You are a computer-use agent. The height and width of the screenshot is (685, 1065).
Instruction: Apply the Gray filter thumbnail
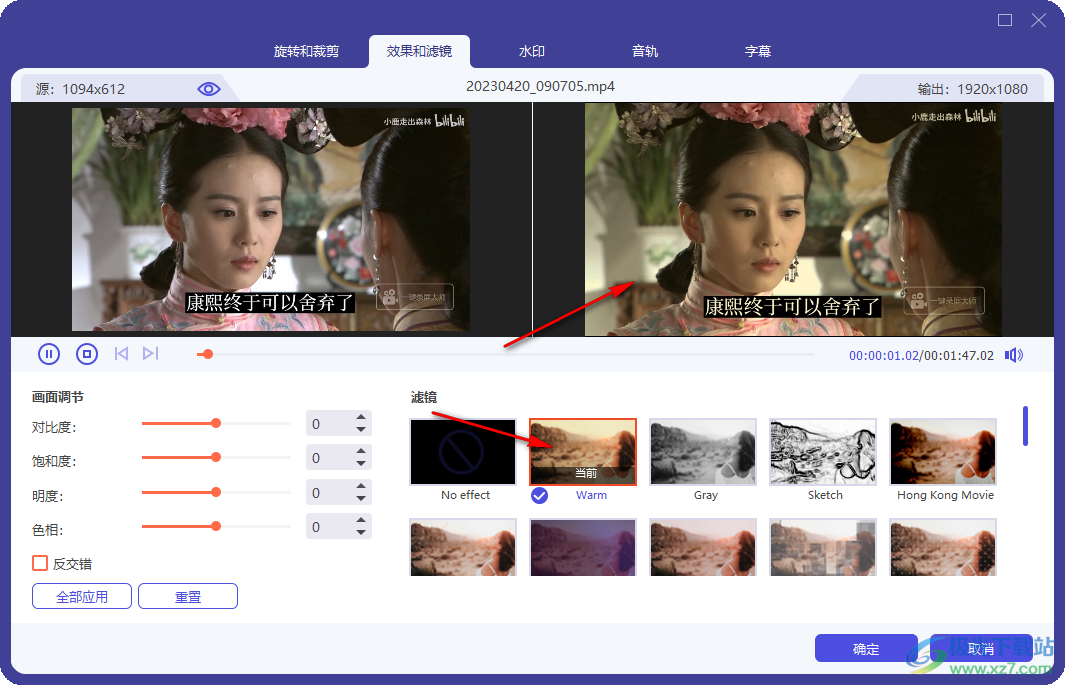[703, 452]
